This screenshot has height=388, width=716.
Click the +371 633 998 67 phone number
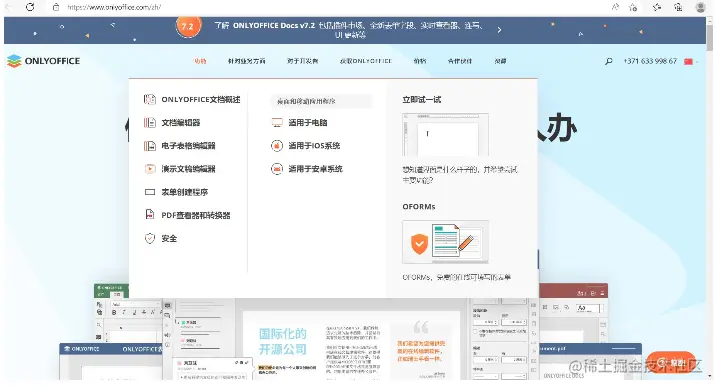click(650, 61)
